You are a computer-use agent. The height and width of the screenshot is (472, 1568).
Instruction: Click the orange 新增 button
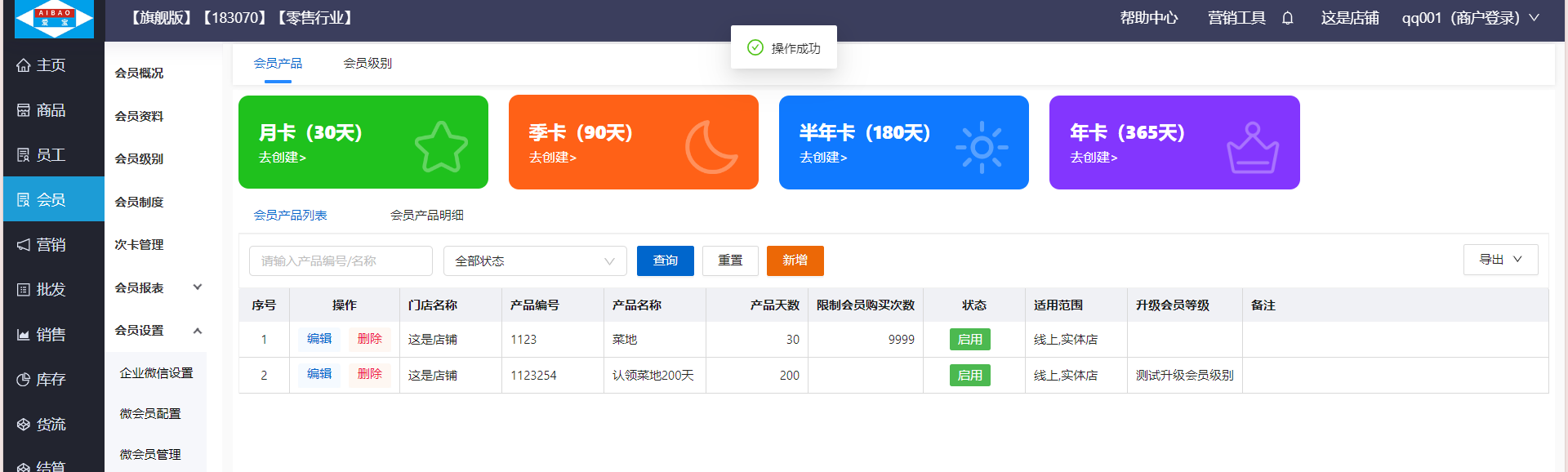[x=795, y=260]
